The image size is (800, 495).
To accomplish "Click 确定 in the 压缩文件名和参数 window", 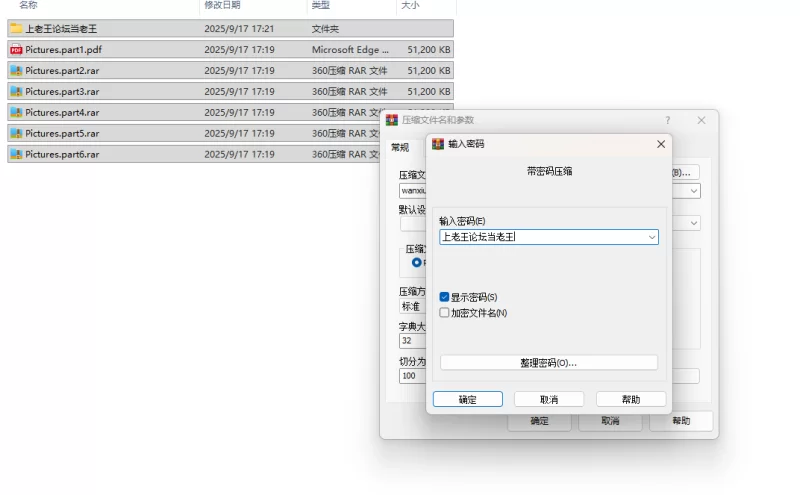I will (539, 421).
